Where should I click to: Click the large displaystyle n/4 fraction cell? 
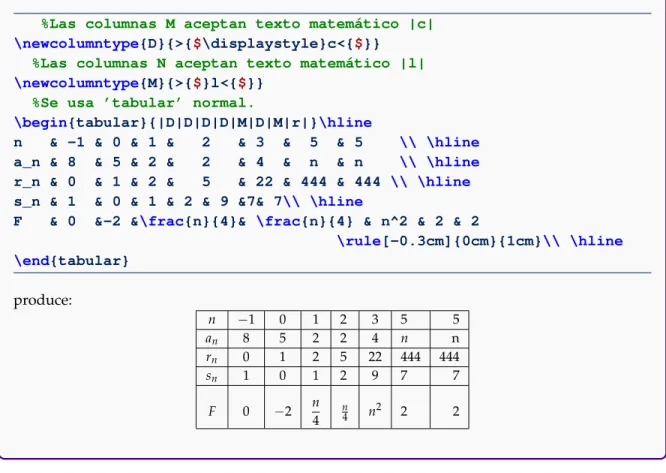pyautogui.click(x=316, y=411)
